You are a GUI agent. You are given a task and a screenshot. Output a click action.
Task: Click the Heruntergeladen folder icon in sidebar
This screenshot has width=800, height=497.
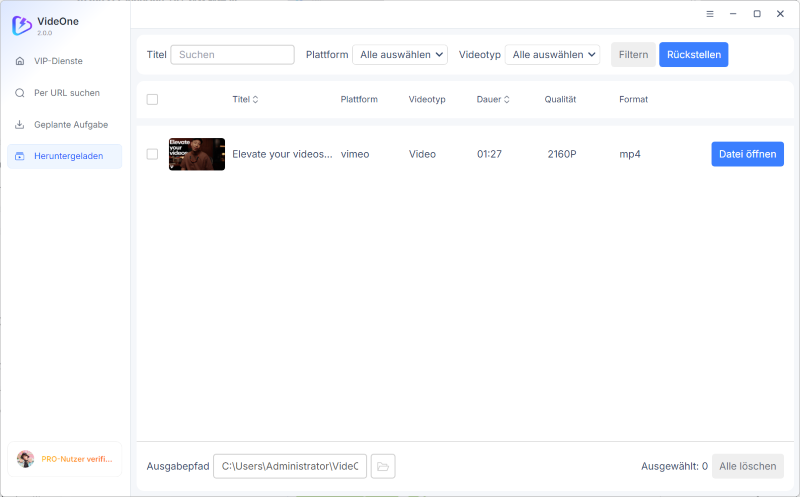[20, 156]
